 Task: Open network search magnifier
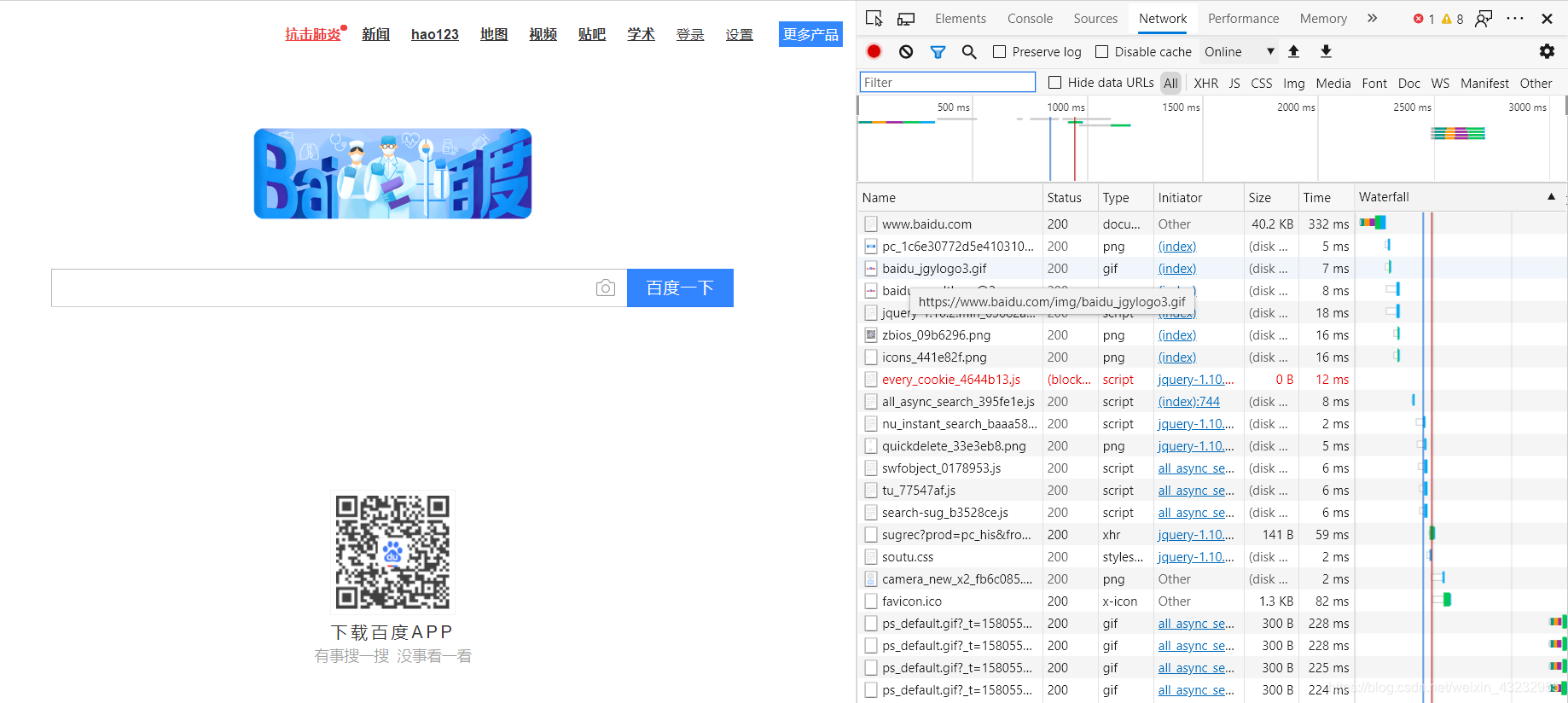969,51
